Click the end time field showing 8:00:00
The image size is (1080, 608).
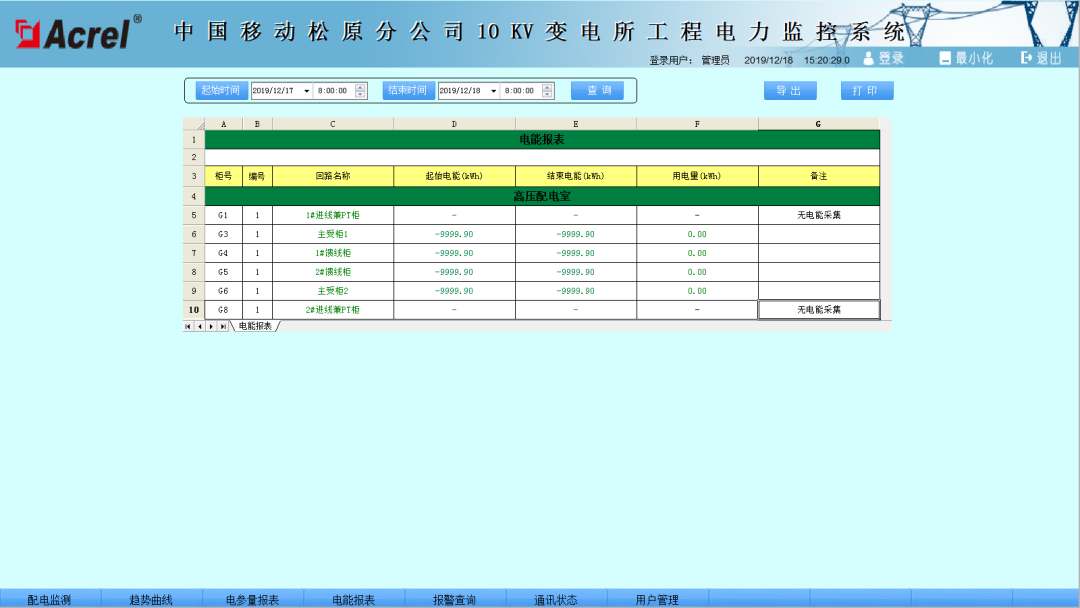coord(521,90)
